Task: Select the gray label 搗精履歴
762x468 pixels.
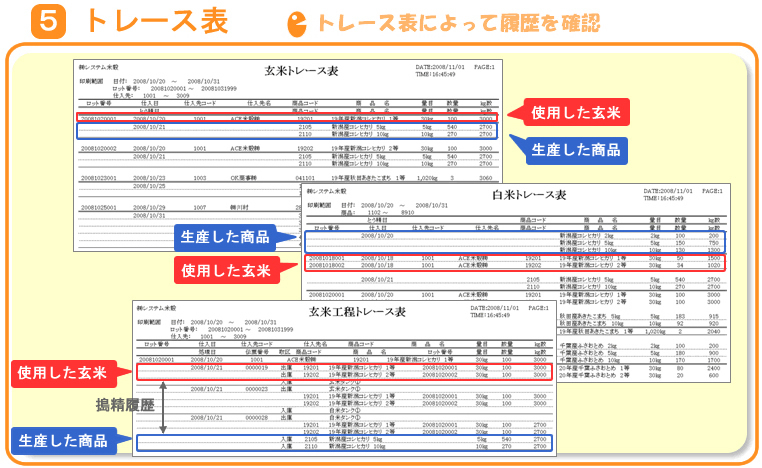Action: point(125,405)
